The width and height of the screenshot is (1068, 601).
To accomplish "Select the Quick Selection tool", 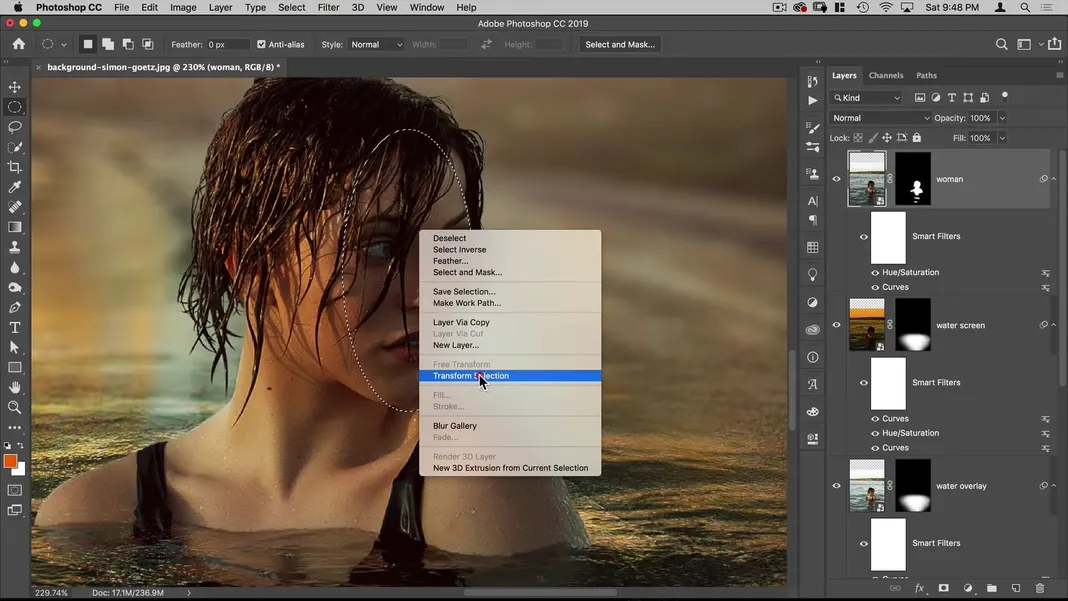I will pos(14,147).
